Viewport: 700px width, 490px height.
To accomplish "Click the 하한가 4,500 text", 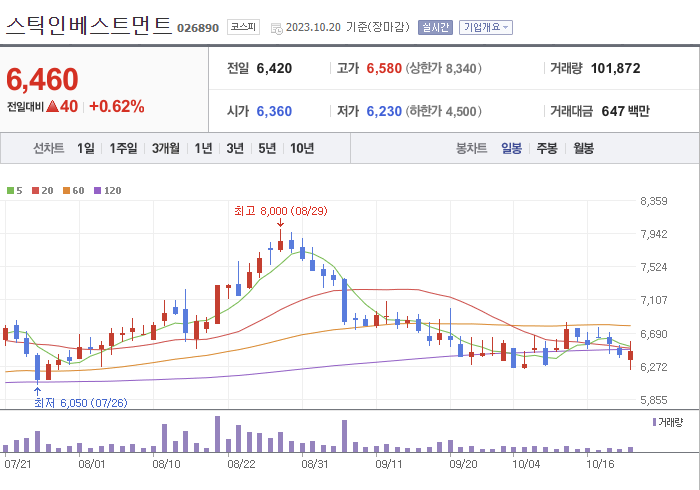I will pos(443,111).
